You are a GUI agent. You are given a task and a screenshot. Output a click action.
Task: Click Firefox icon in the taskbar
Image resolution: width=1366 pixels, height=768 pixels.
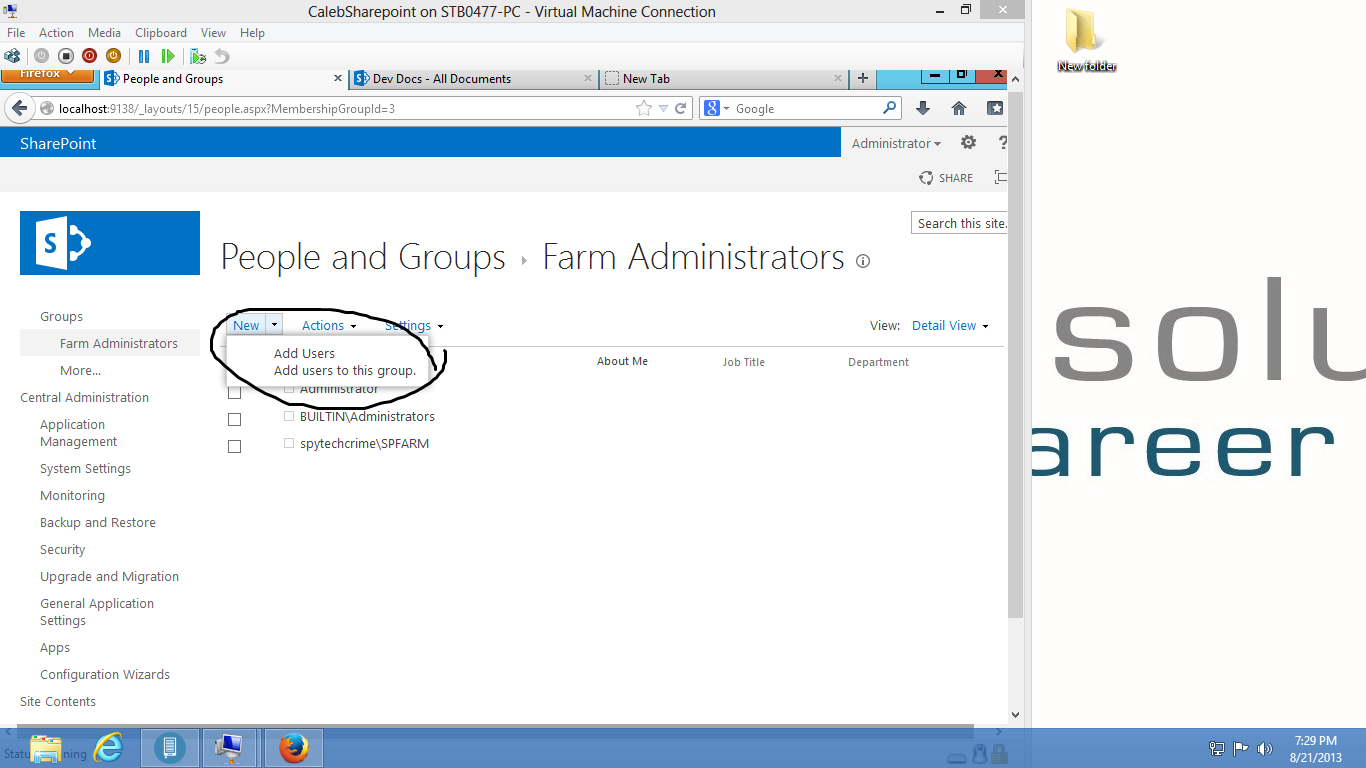(x=294, y=748)
